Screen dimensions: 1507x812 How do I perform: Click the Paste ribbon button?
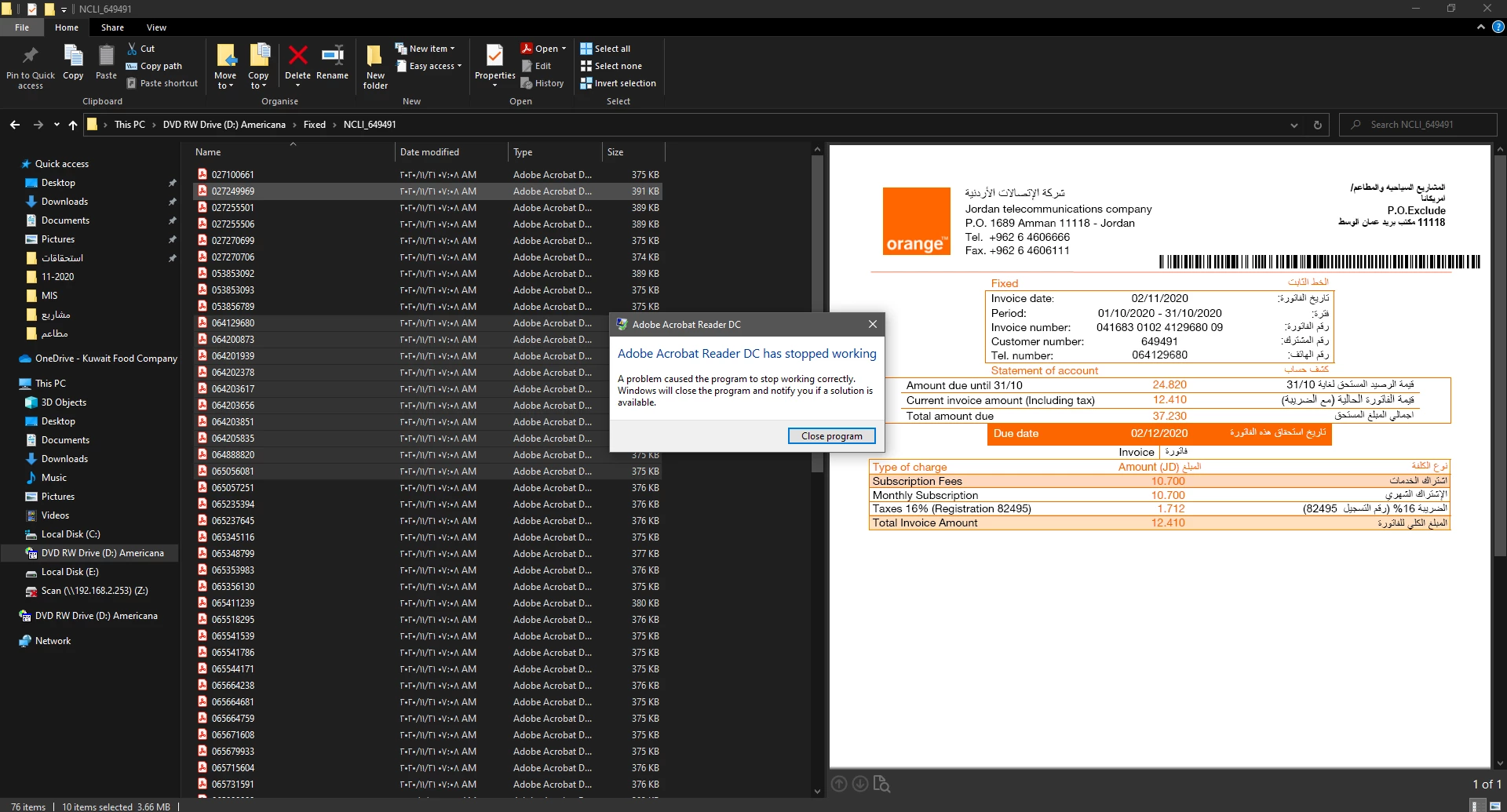point(106,63)
